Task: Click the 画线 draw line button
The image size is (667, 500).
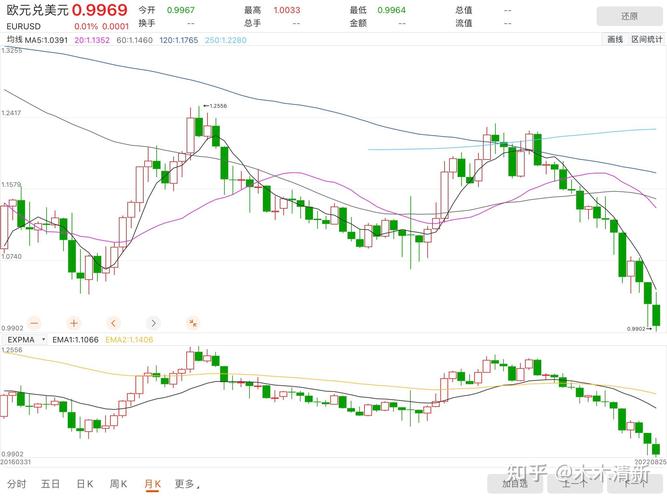Action: tap(614, 39)
